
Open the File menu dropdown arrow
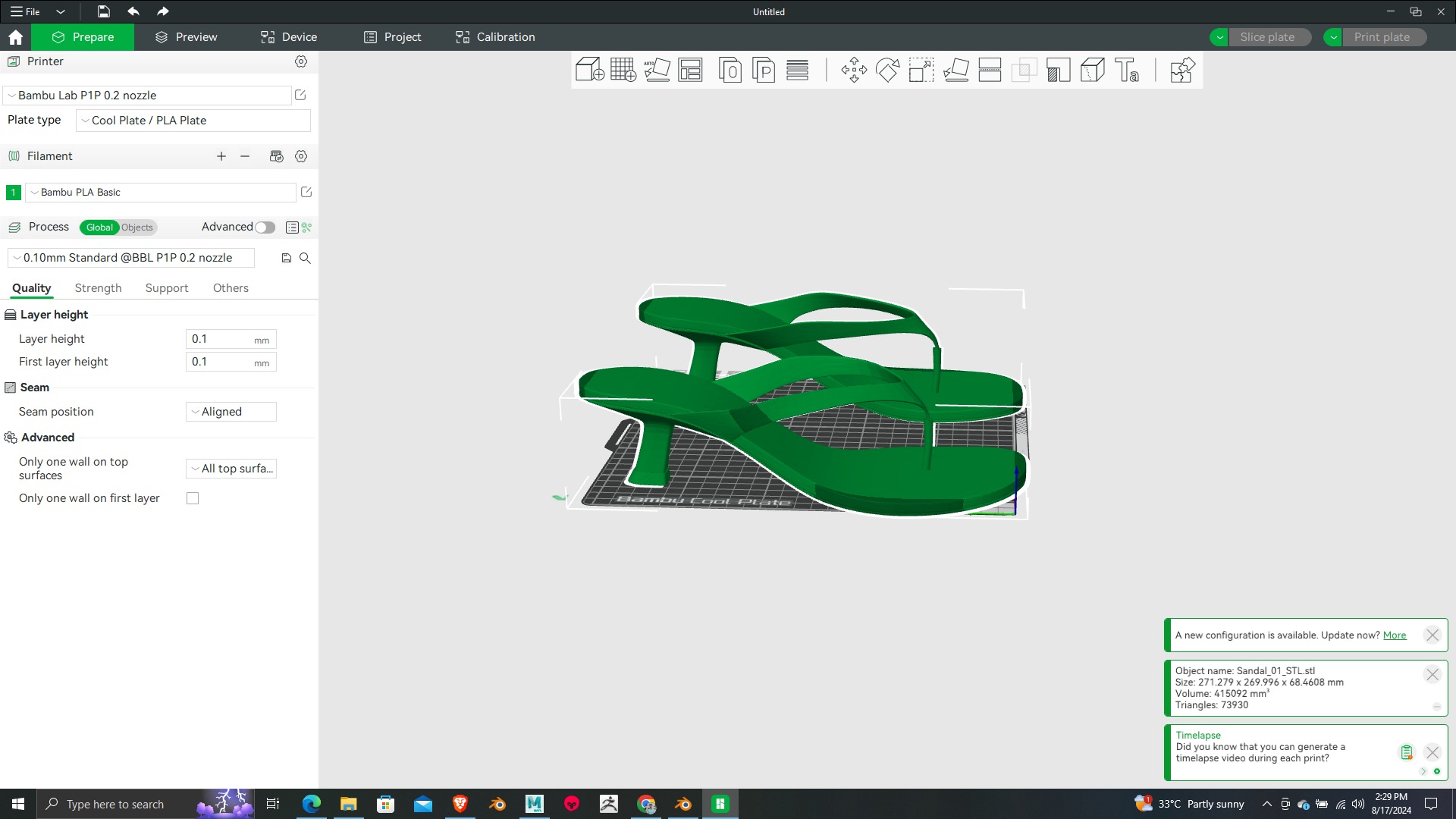(x=61, y=11)
